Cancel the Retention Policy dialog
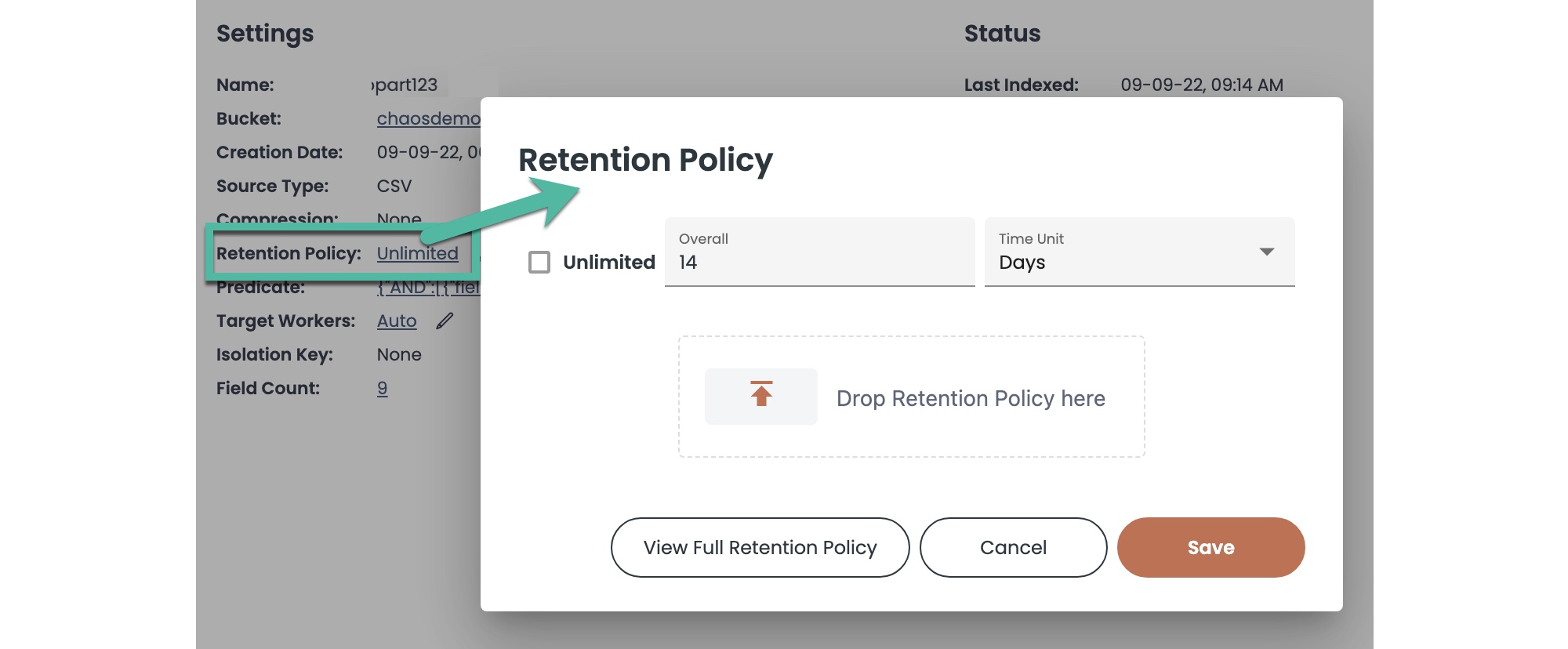This screenshot has width=1568, height=649. [x=1013, y=547]
